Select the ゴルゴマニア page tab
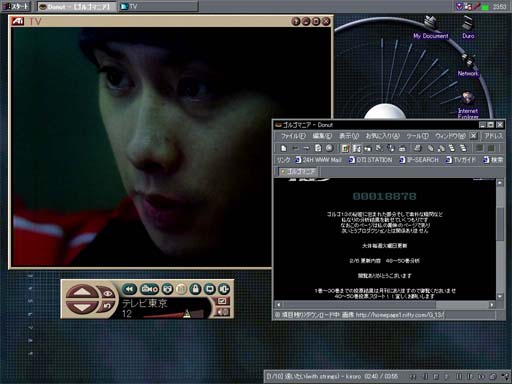Screen dimensions: 512x384 (x=298, y=172)
